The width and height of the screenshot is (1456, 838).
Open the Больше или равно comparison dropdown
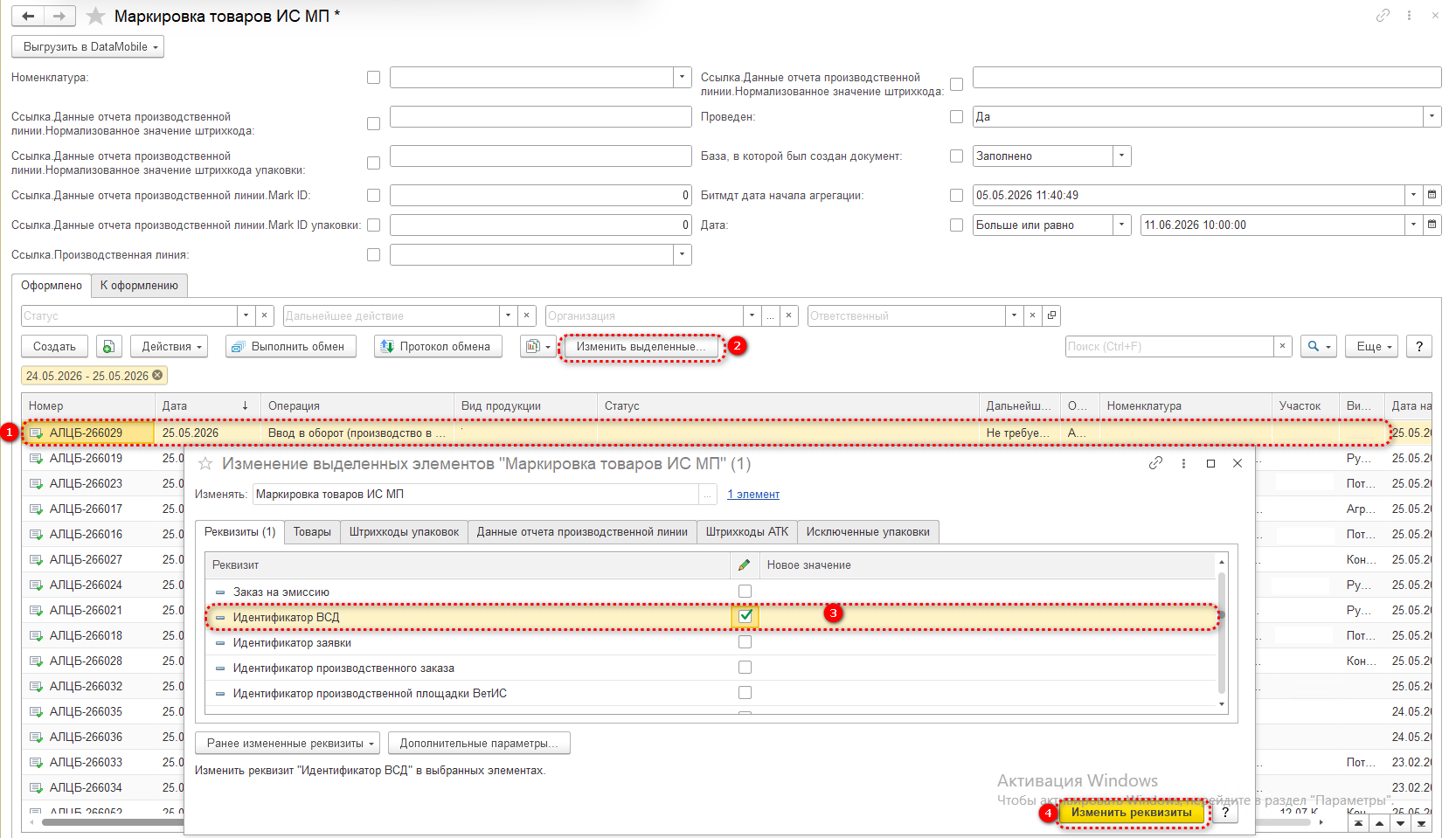tap(1122, 225)
